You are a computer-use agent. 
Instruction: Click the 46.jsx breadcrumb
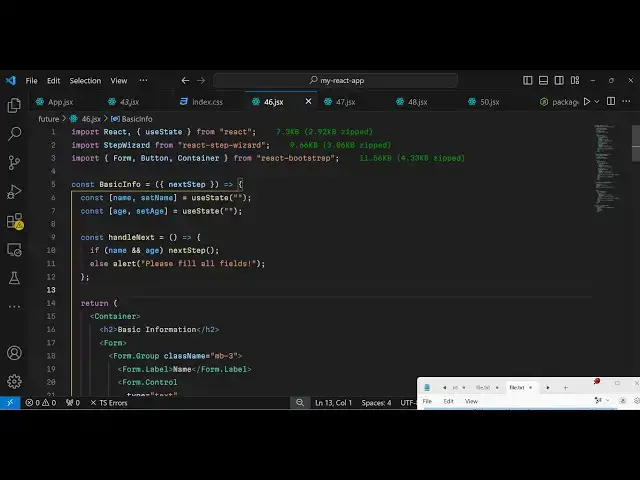pyautogui.click(x=85, y=119)
